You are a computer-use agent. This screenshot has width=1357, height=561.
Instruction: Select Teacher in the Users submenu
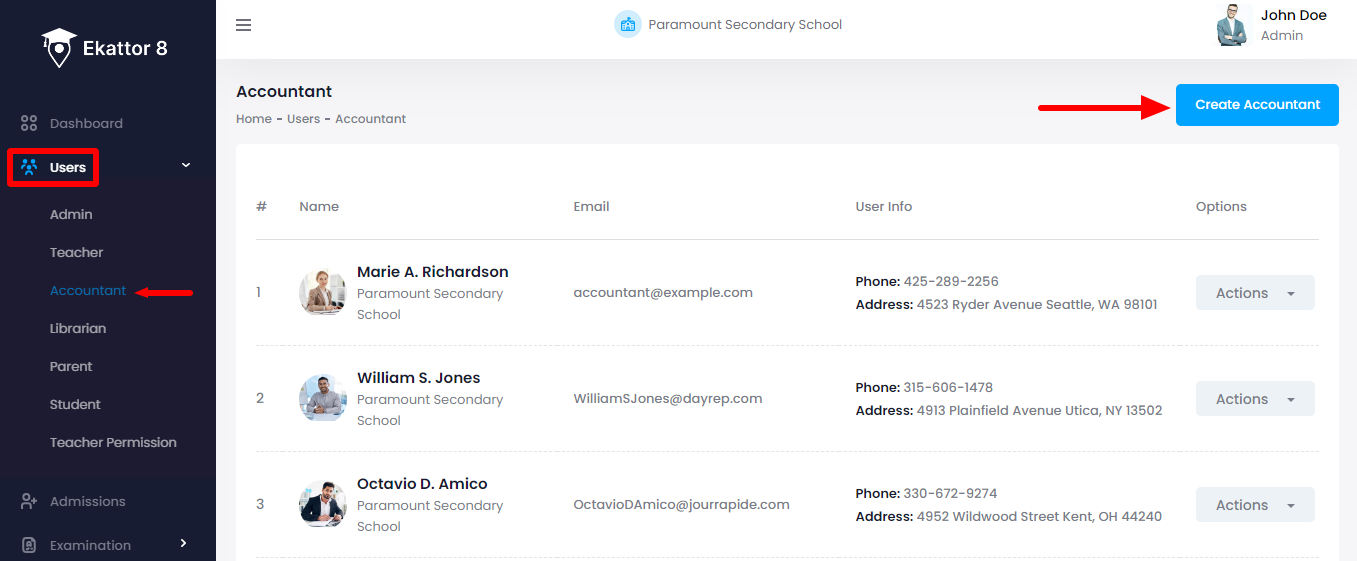77,252
